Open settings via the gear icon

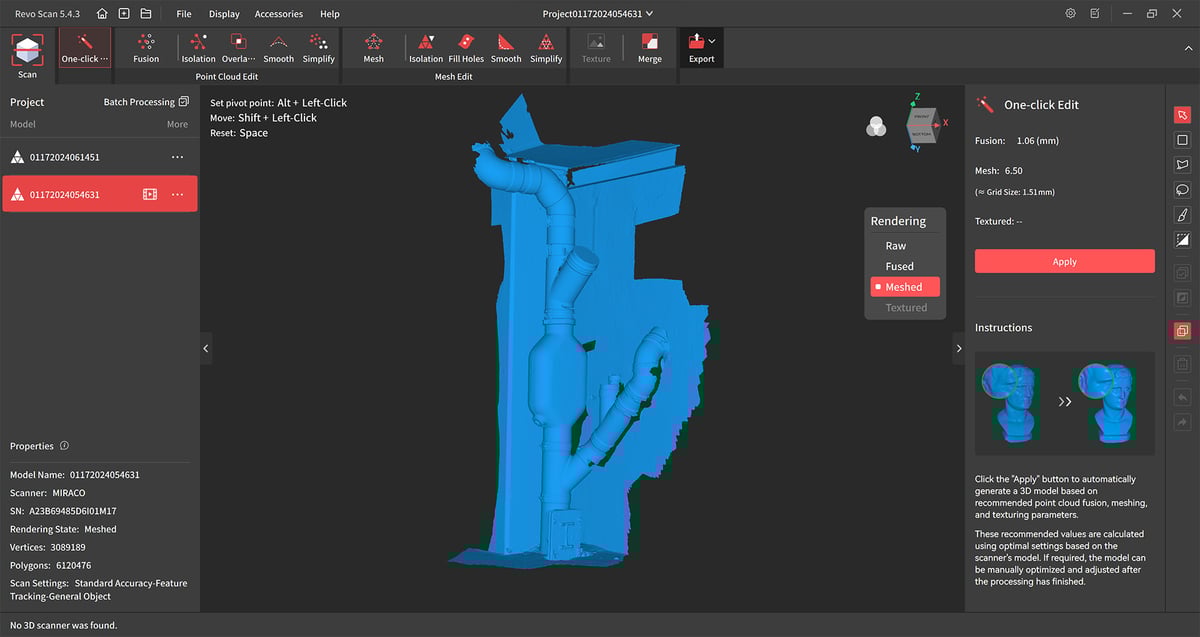pos(1071,14)
